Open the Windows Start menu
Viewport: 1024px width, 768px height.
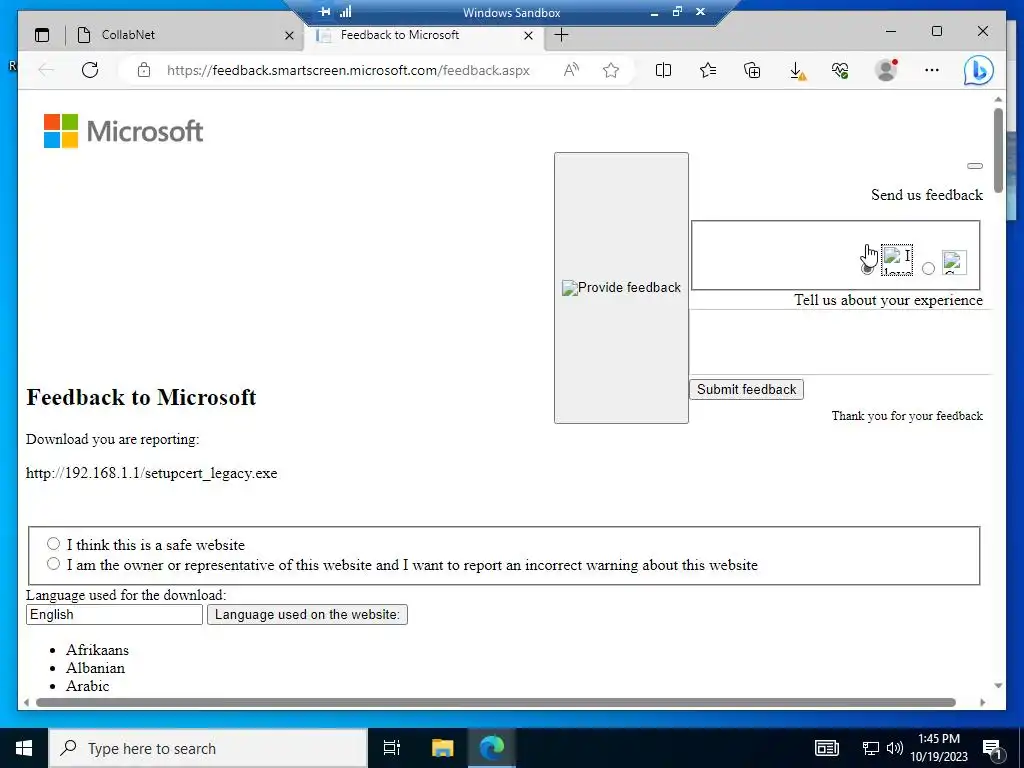pyautogui.click(x=24, y=748)
